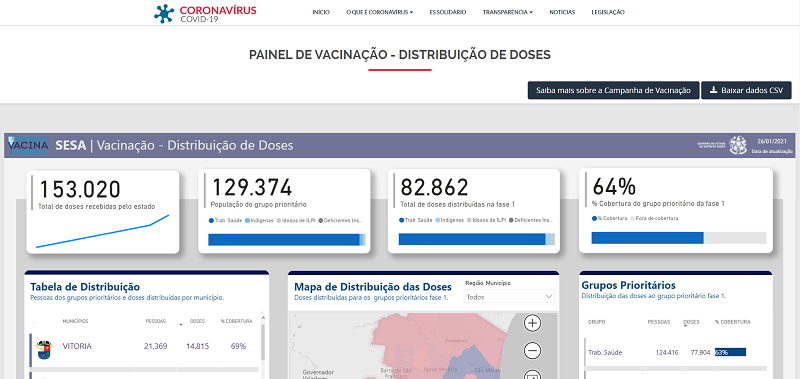The image size is (800, 379).
Task: Click Deficientes Ins... legend in População card
Action: [340, 220]
